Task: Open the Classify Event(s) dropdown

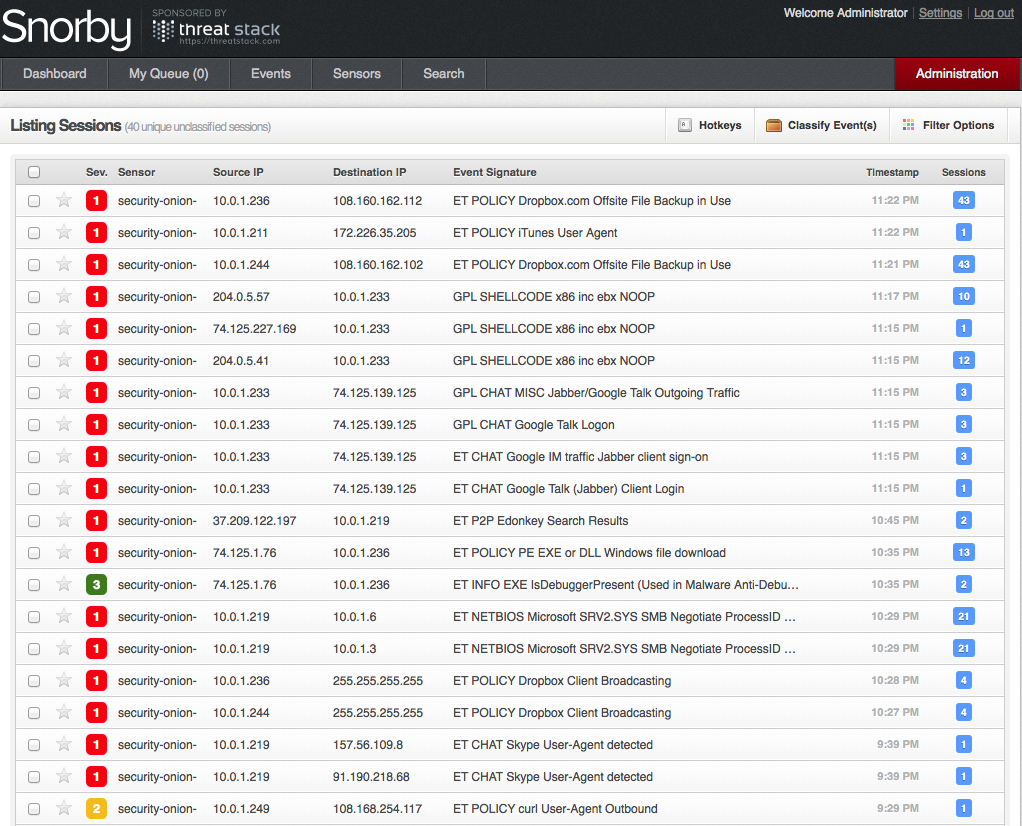Action: [x=831, y=126]
